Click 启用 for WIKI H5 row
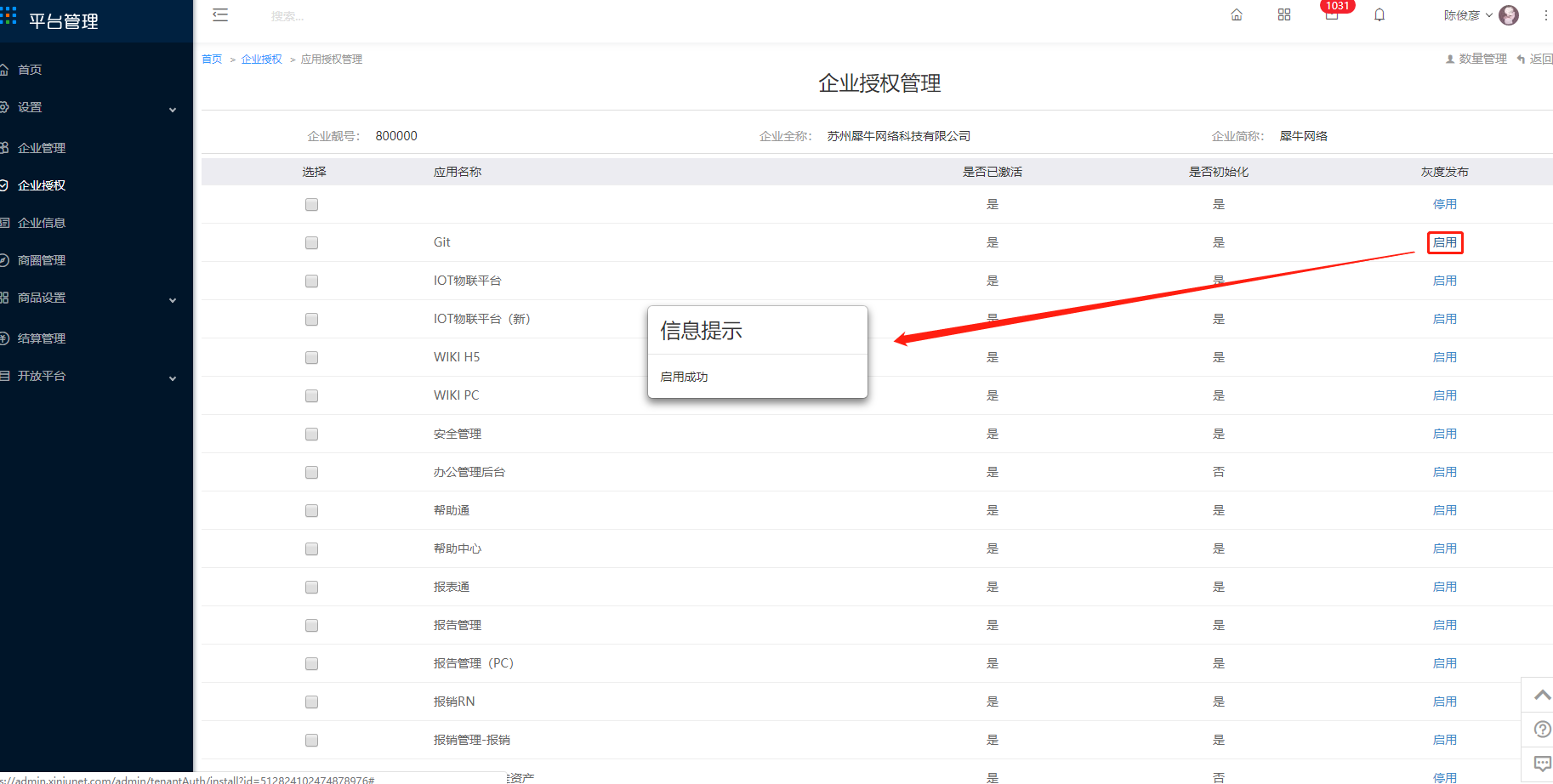The height and width of the screenshot is (784, 1553). tap(1445, 357)
